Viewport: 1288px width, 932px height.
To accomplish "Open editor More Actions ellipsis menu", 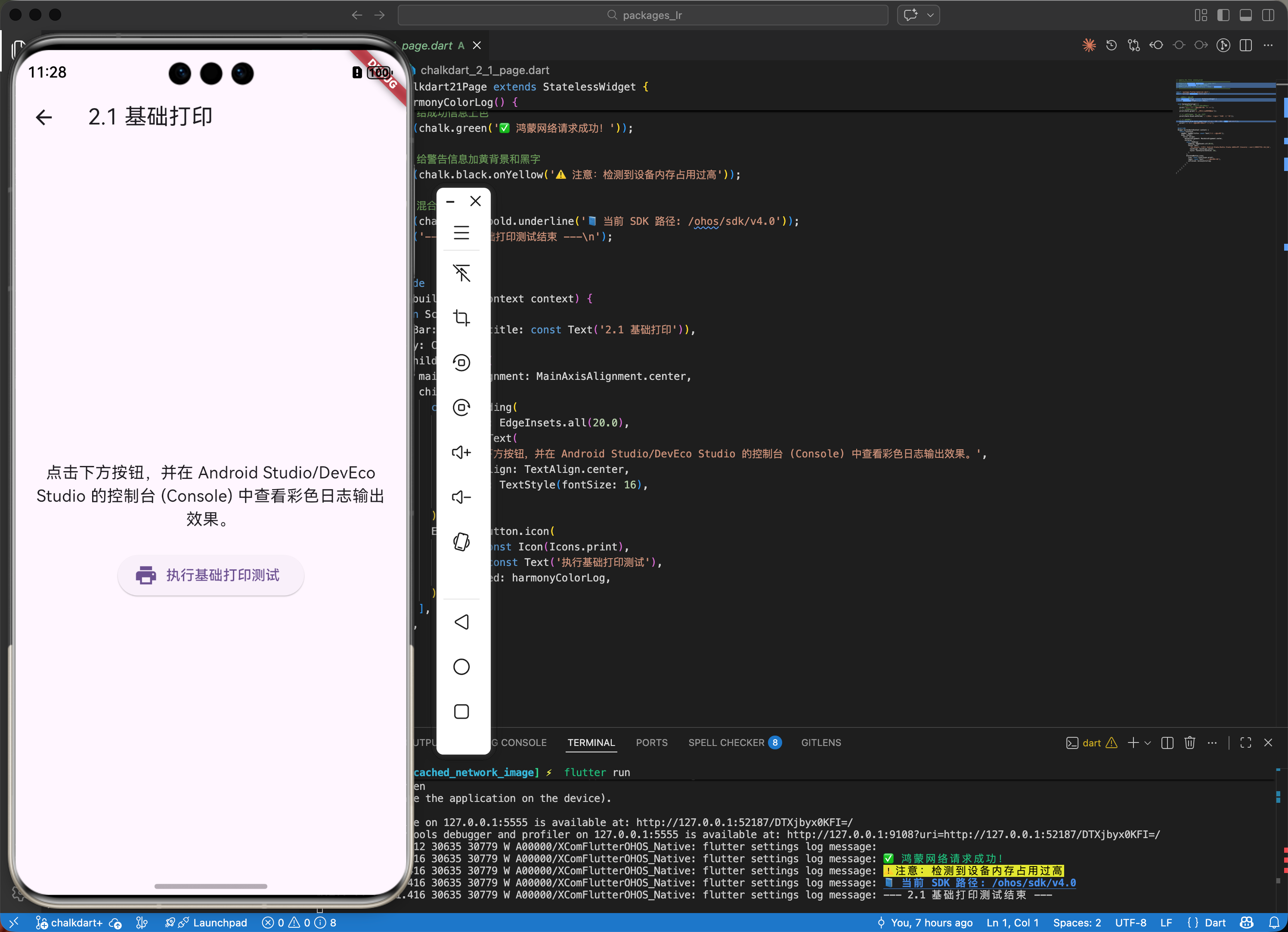I will 1268,46.
